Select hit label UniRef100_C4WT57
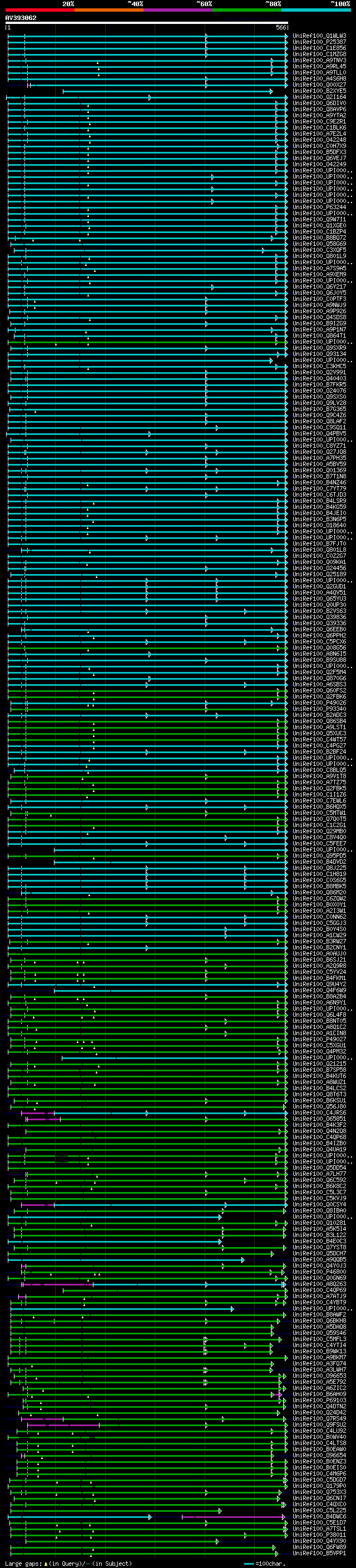Viewport: 356px width, 1568px height. tap(319, 739)
